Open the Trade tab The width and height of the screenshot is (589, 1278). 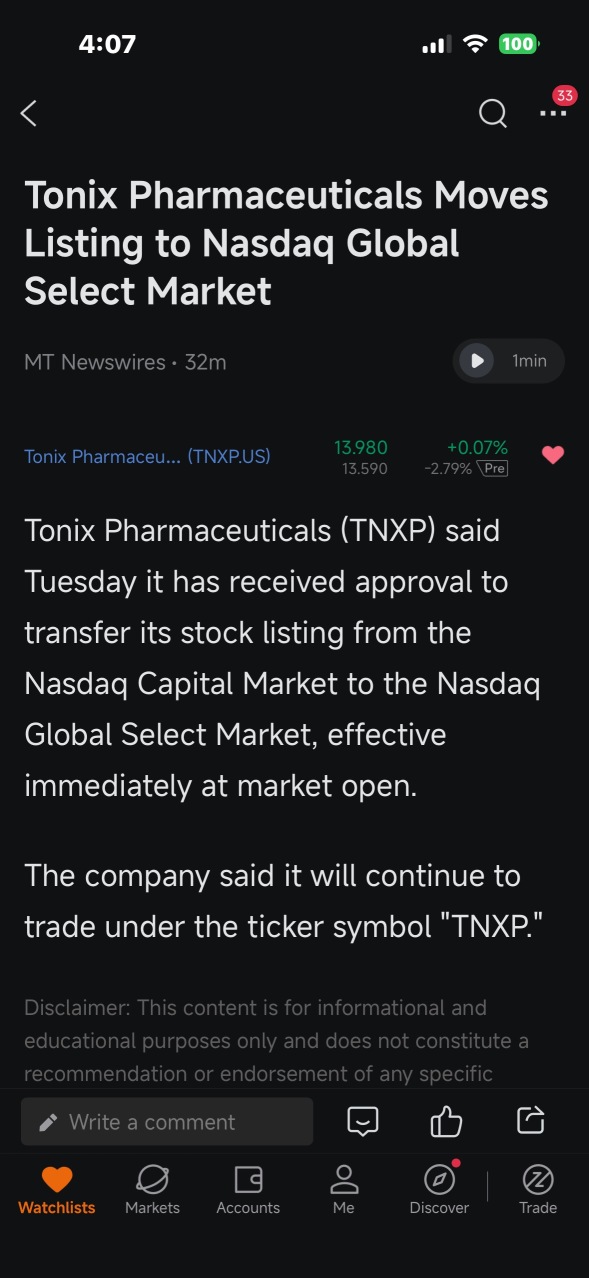tap(538, 1190)
